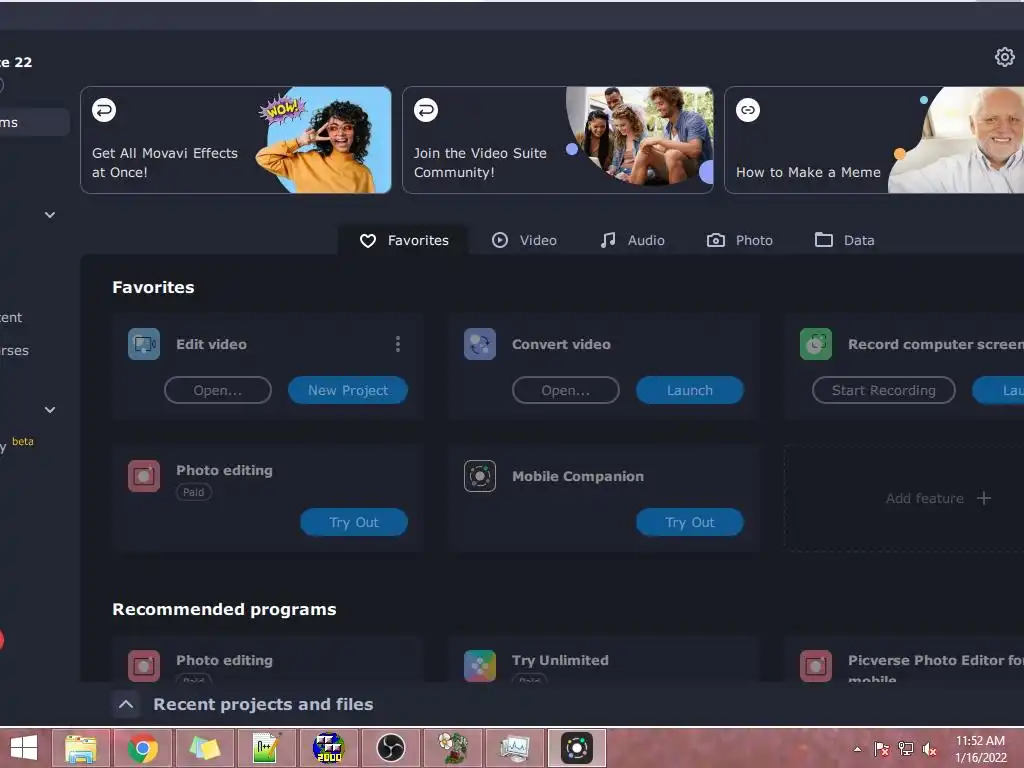This screenshot has height=768, width=1024.
Task: Try Out the Photo editing program
Action: [x=354, y=522]
